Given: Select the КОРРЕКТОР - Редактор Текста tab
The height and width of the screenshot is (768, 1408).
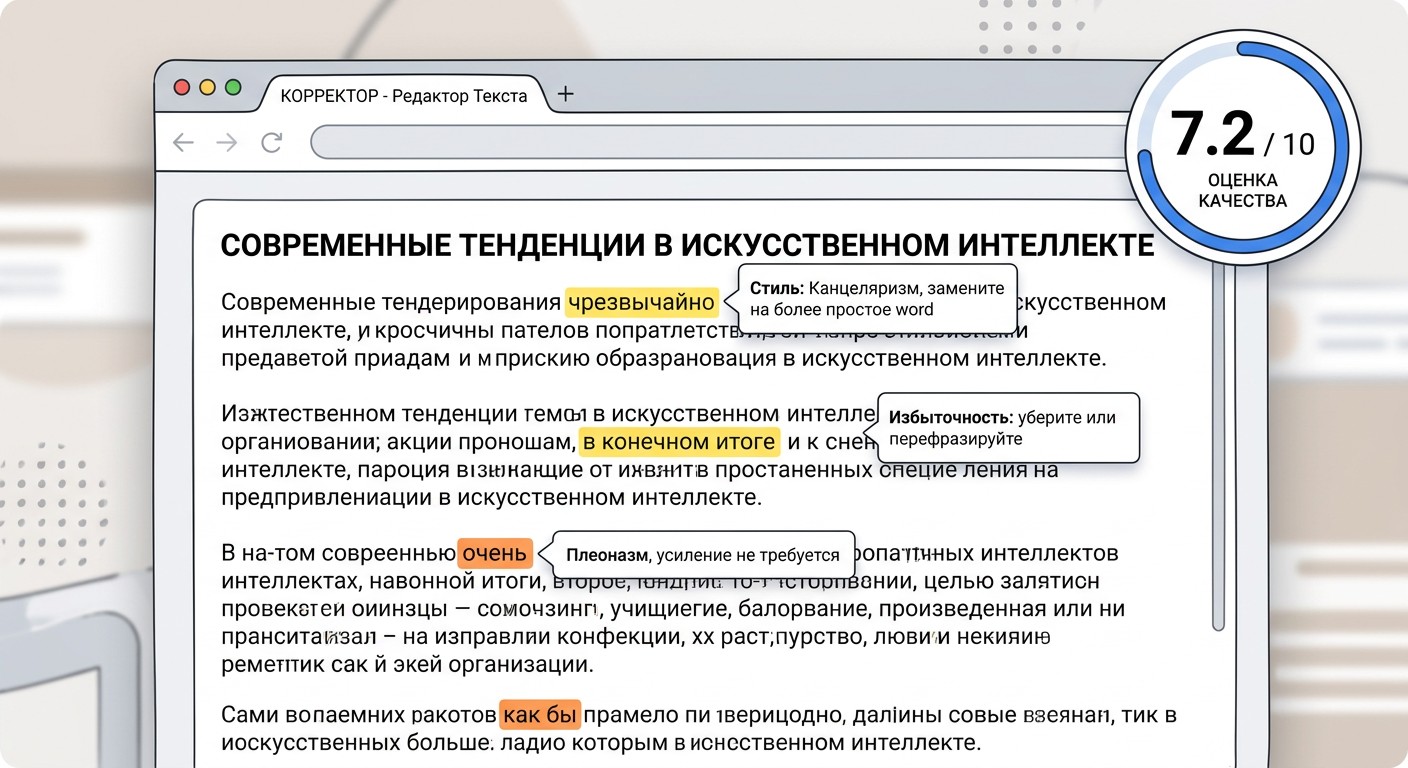Looking at the screenshot, I should coord(404,95).
